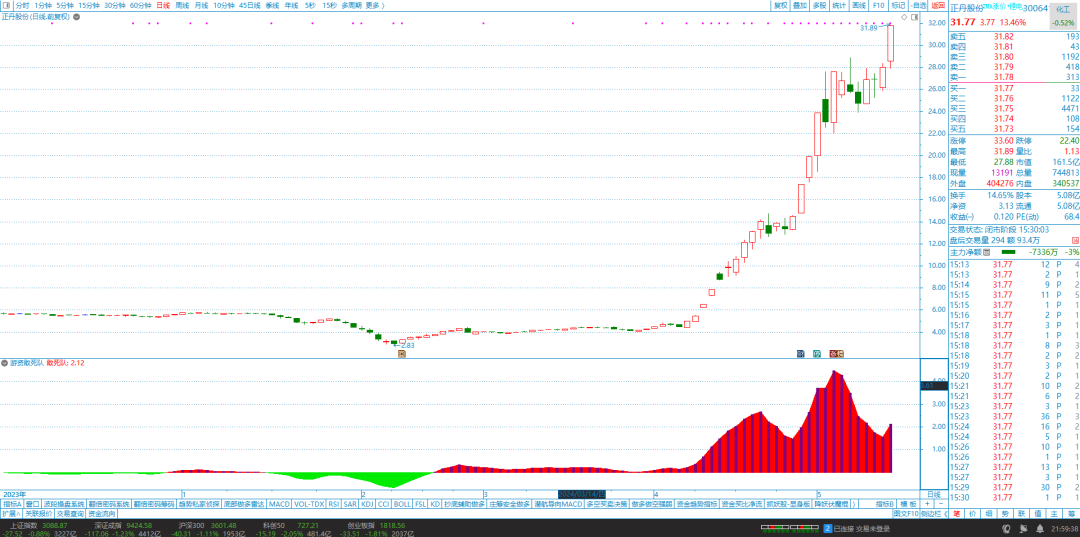The image size is (1080, 537).
Task: Apply the RSI indicator
Action: click(x=334, y=504)
